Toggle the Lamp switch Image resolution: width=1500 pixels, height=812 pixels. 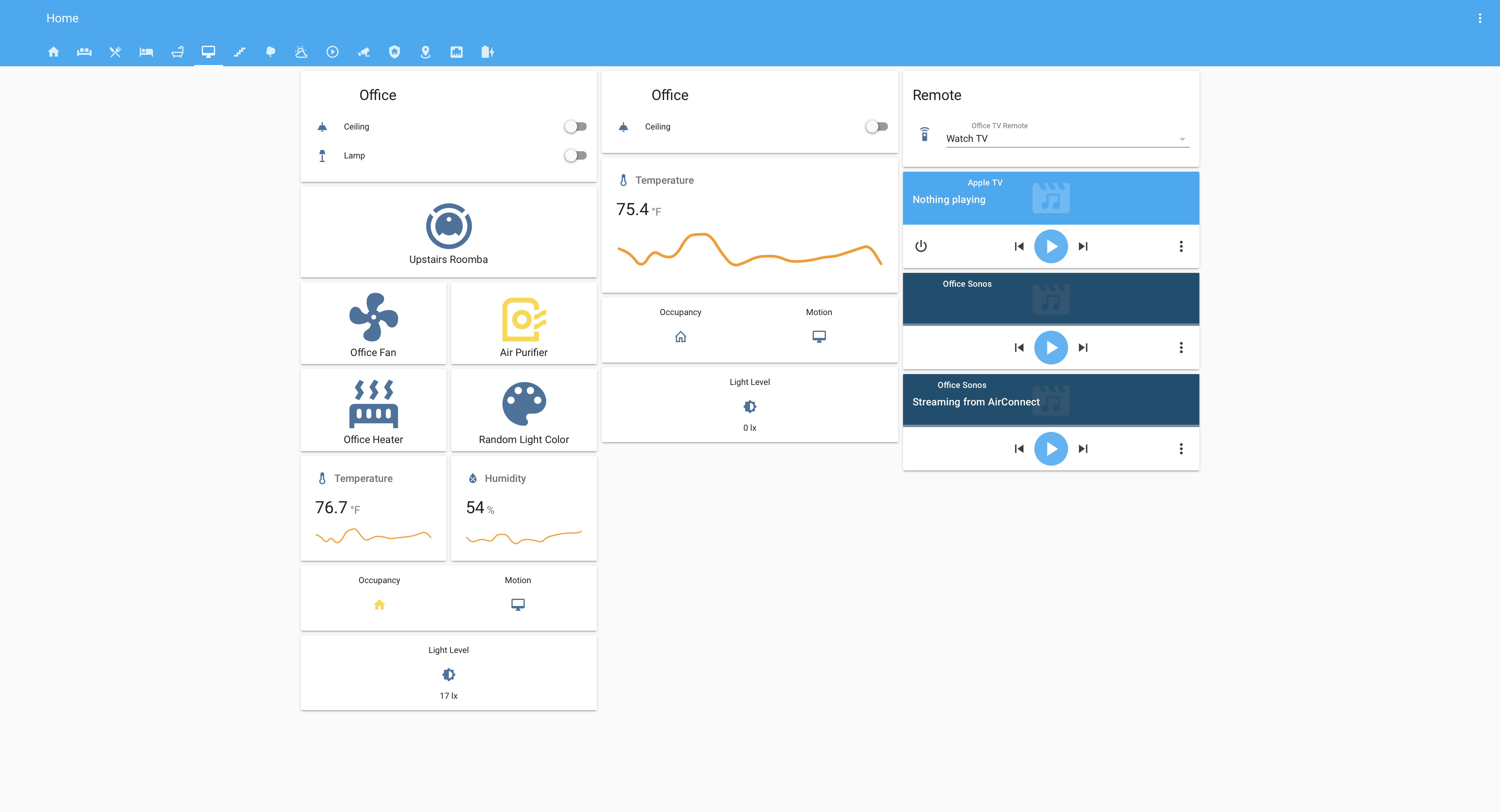tap(575, 155)
